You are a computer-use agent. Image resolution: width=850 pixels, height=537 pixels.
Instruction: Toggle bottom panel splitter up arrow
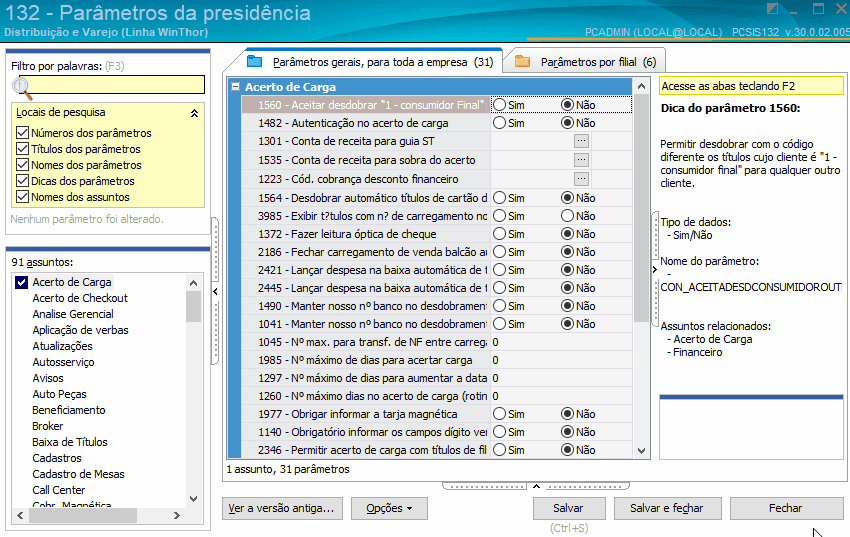point(536,486)
